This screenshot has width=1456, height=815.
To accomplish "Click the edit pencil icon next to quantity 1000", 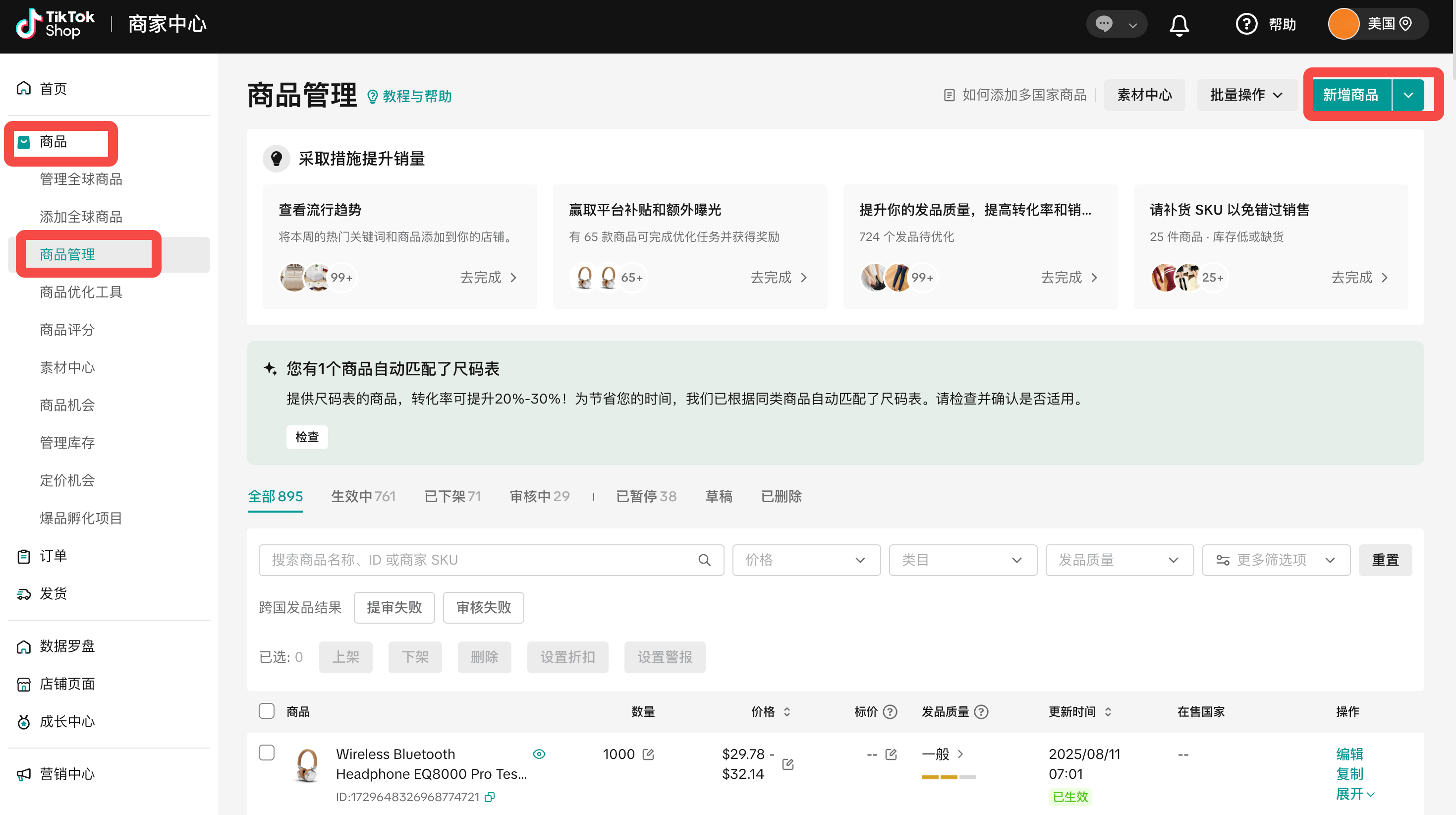I will click(648, 754).
